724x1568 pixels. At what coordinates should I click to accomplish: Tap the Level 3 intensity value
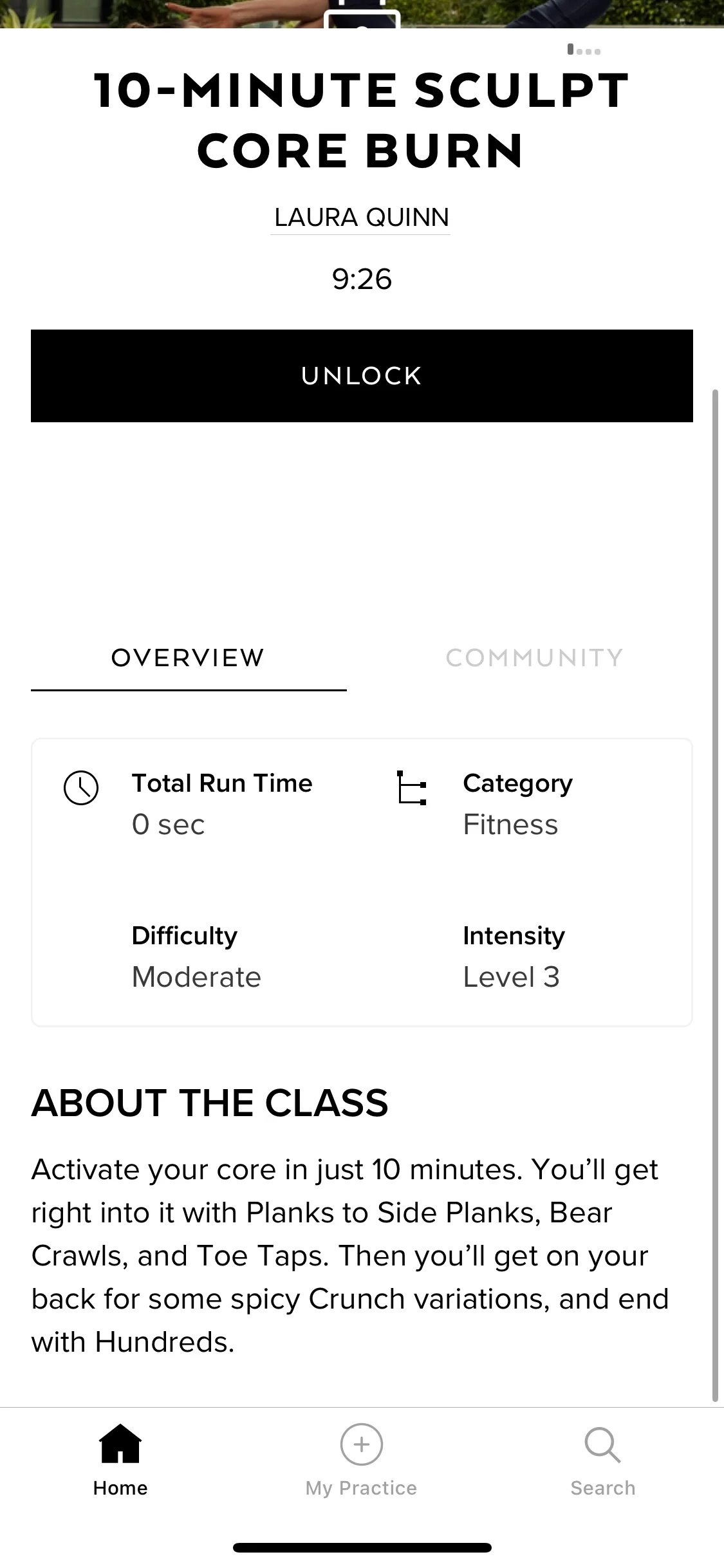tap(511, 977)
